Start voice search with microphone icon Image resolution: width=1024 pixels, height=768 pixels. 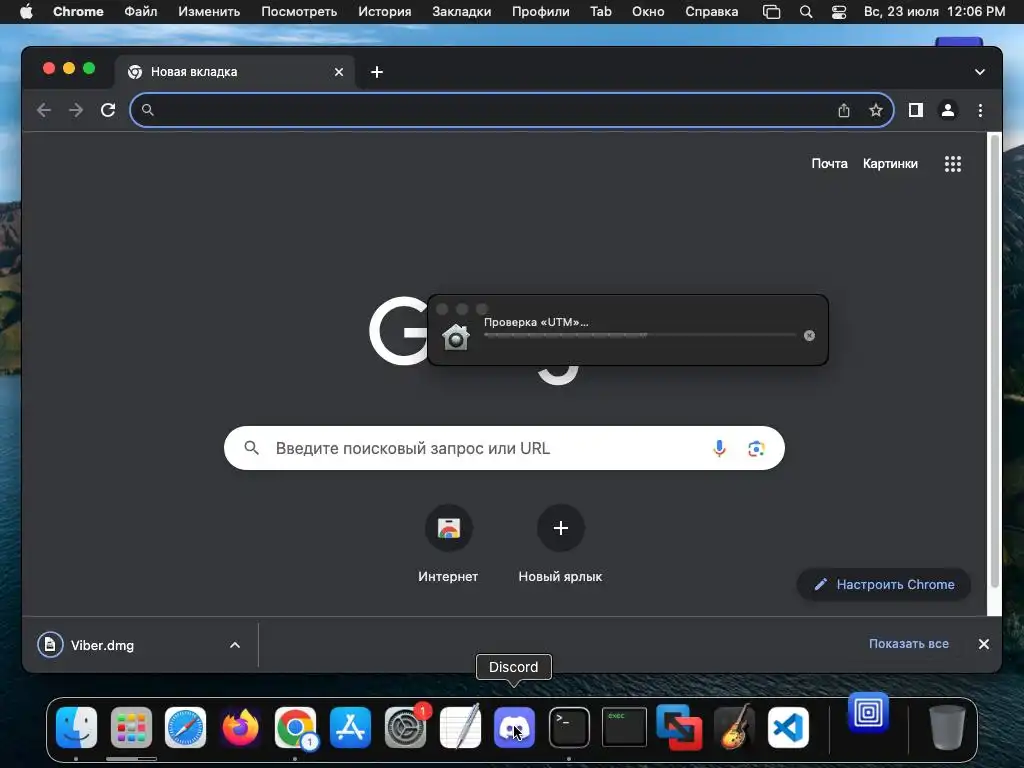pos(719,448)
